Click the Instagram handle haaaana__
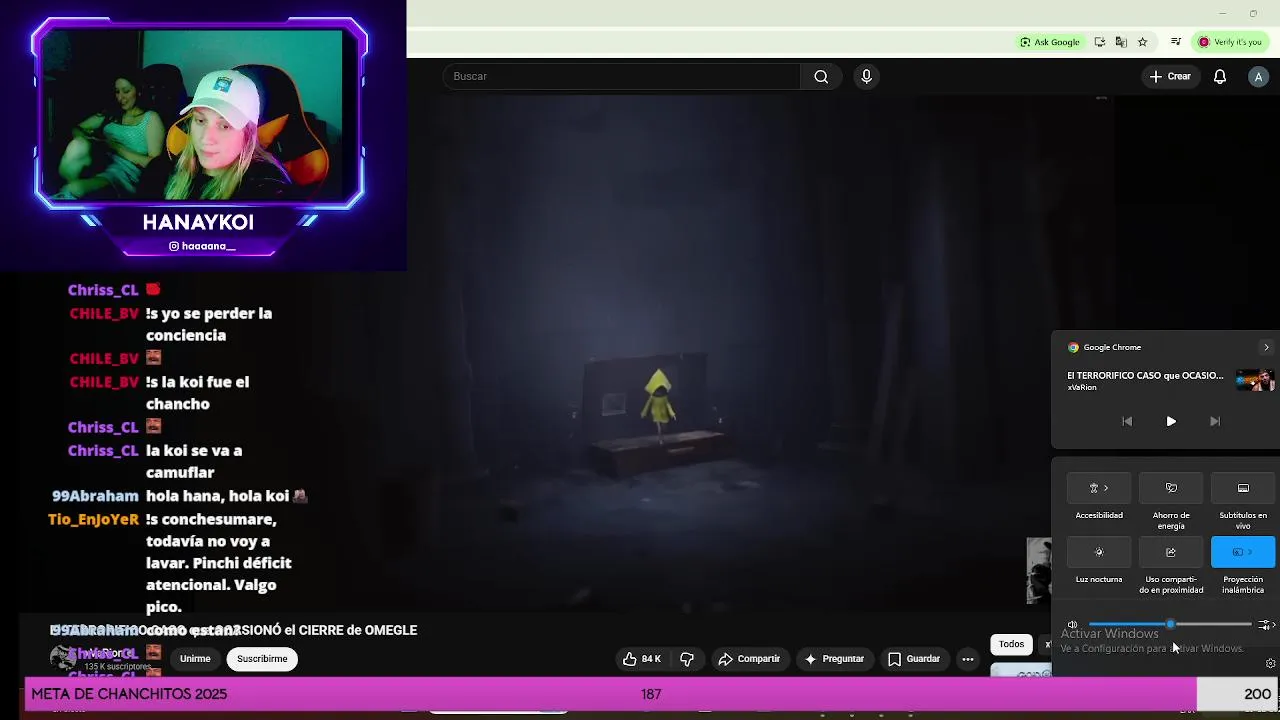This screenshot has height=720, width=1280. (201, 246)
